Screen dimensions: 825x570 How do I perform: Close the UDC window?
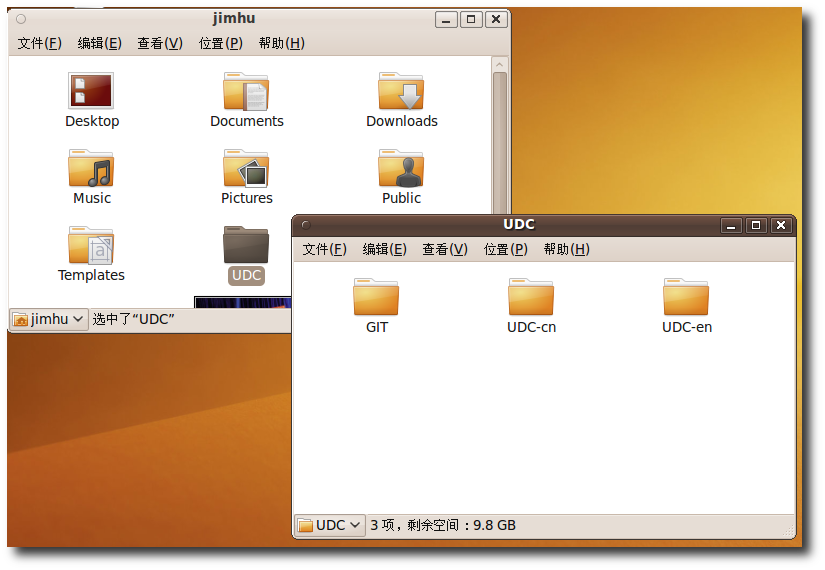(781, 226)
